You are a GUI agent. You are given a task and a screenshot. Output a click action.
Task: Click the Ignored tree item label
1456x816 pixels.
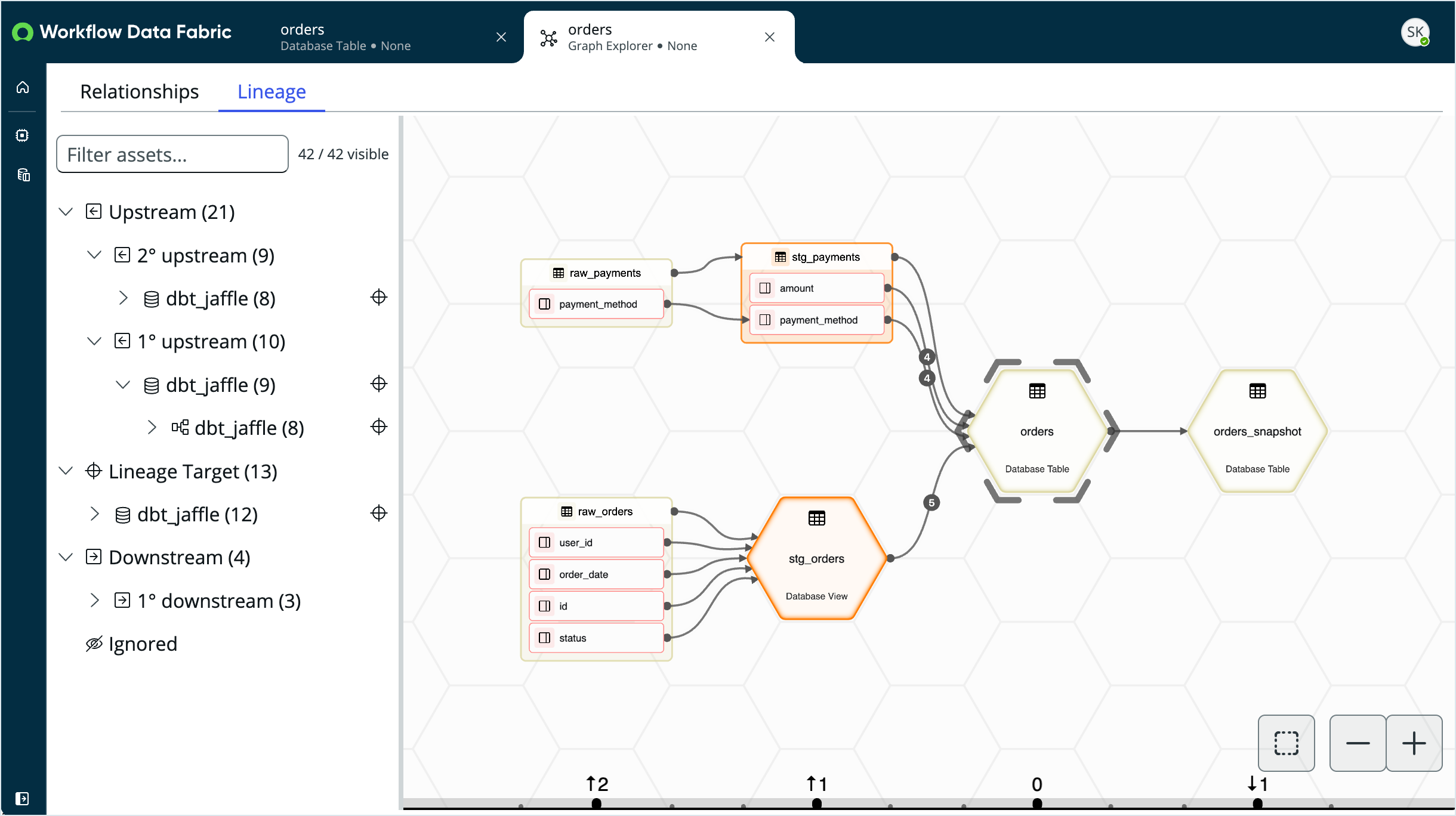pyautogui.click(x=143, y=644)
